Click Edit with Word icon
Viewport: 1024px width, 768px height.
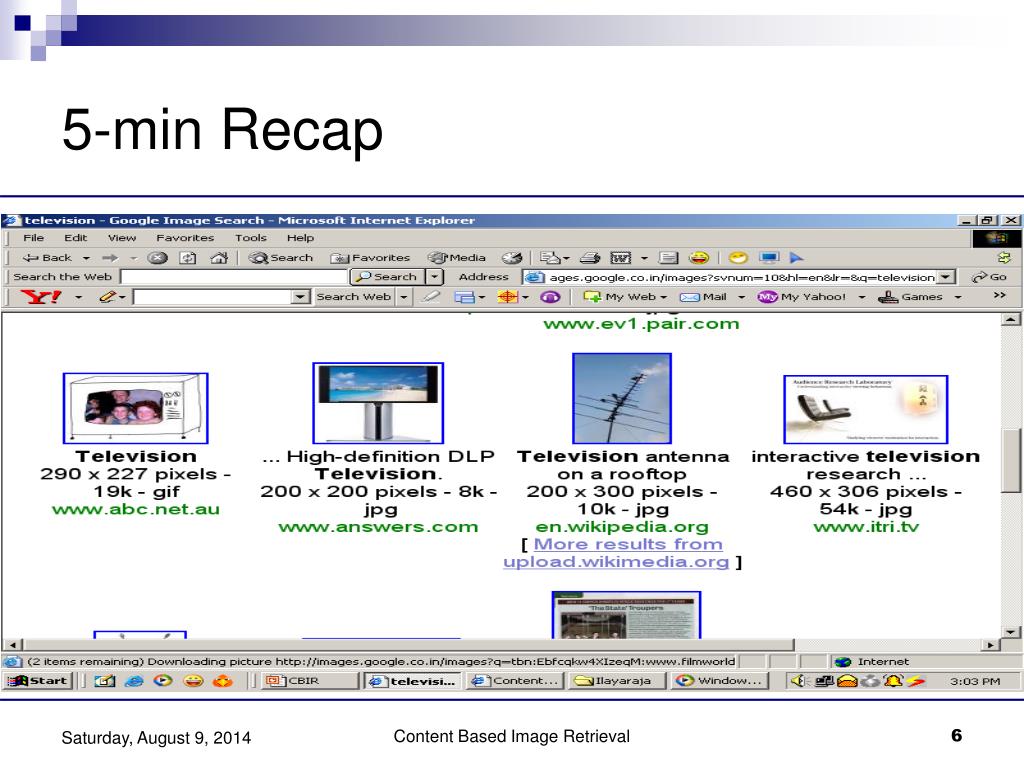pyautogui.click(x=620, y=258)
